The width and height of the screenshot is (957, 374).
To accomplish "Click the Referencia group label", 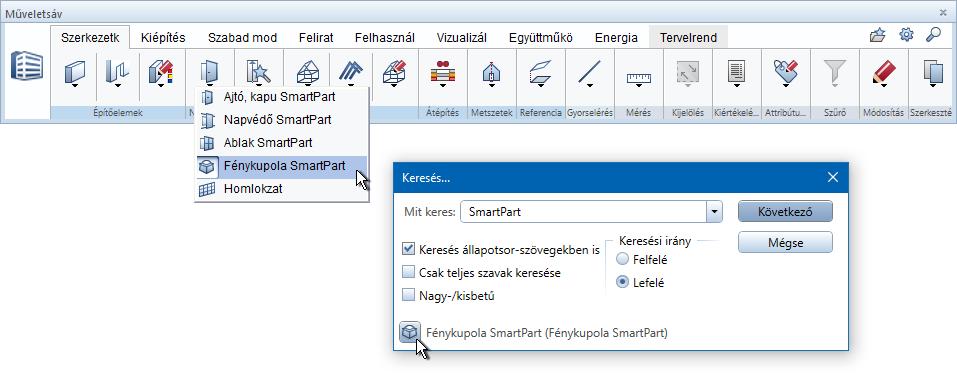I will click(541, 113).
